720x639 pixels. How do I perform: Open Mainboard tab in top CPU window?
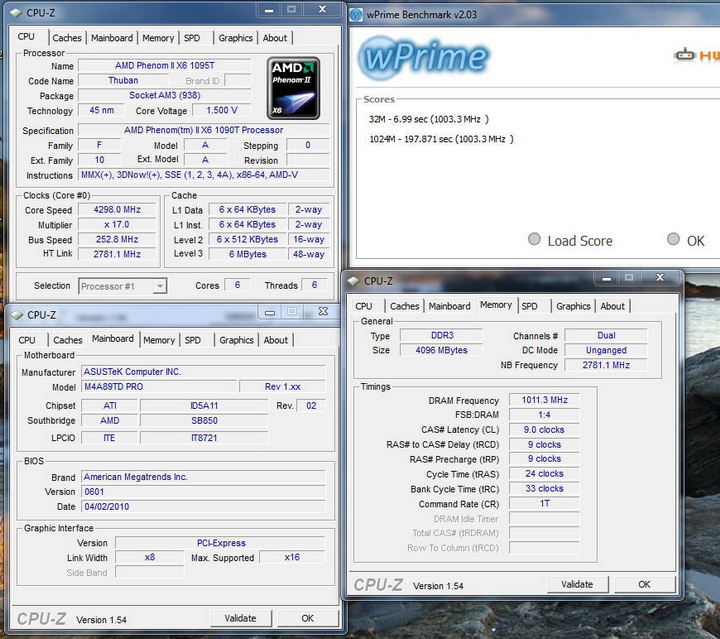(112, 38)
